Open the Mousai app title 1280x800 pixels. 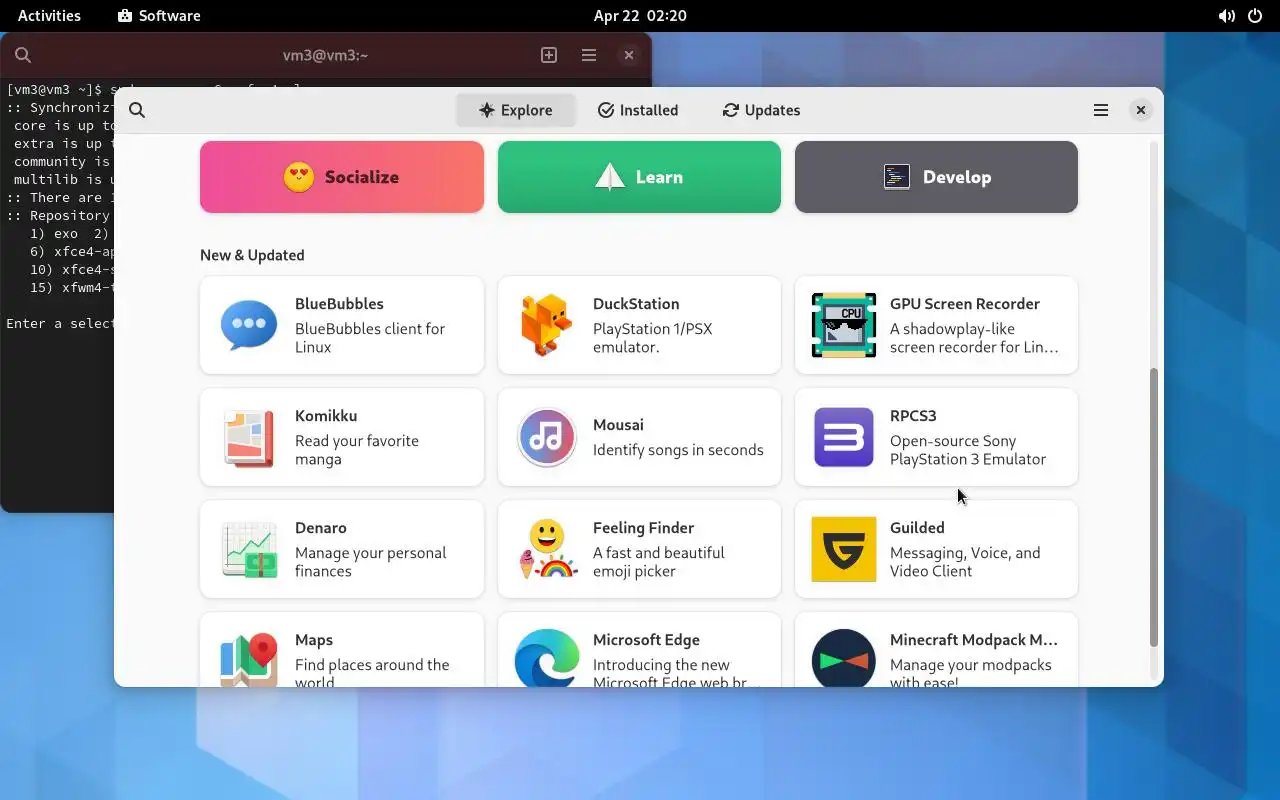[618, 425]
